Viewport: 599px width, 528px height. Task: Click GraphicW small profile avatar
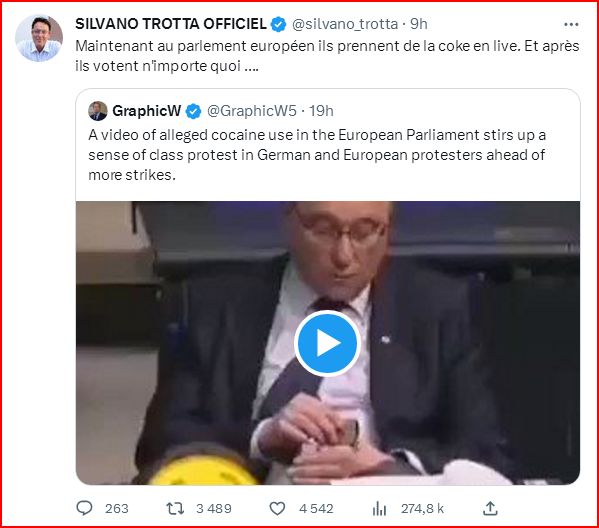(98, 111)
